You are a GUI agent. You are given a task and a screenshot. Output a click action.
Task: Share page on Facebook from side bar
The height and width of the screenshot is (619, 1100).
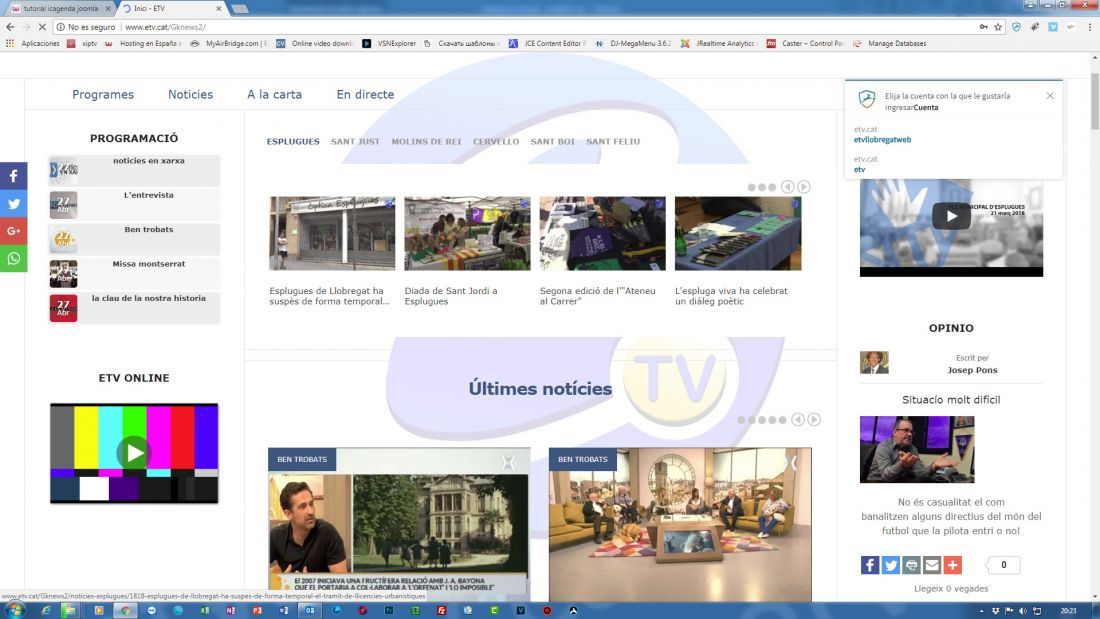click(x=13, y=175)
